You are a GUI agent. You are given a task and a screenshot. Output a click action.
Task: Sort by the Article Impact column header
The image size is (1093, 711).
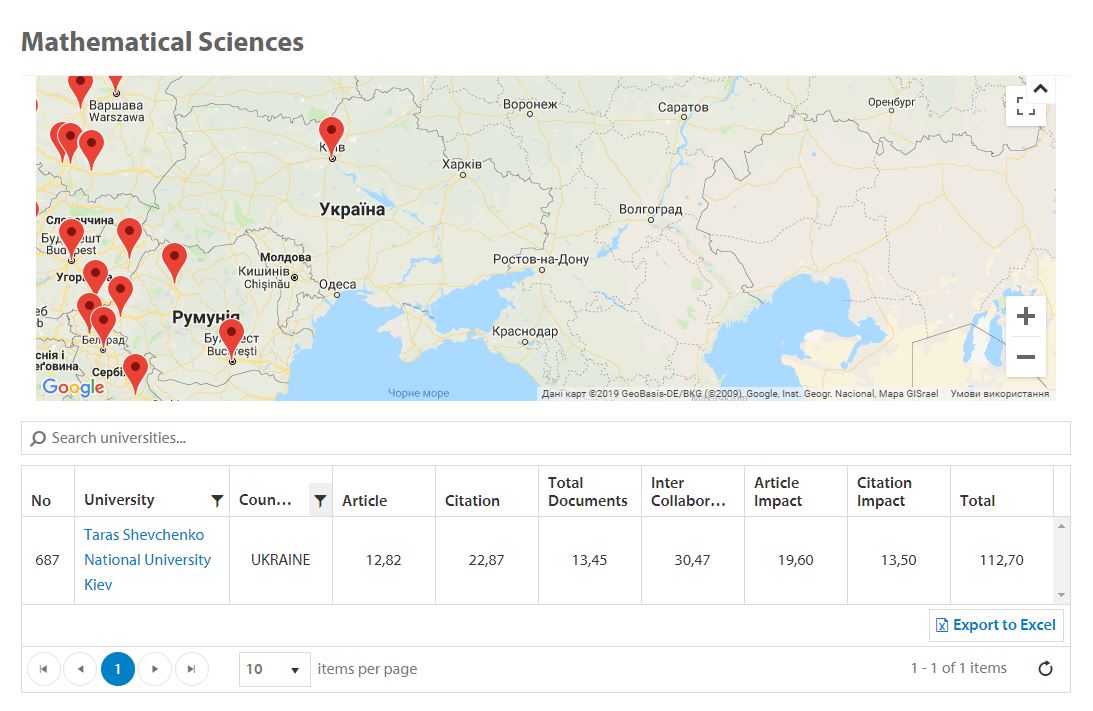(x=778, y=491)
